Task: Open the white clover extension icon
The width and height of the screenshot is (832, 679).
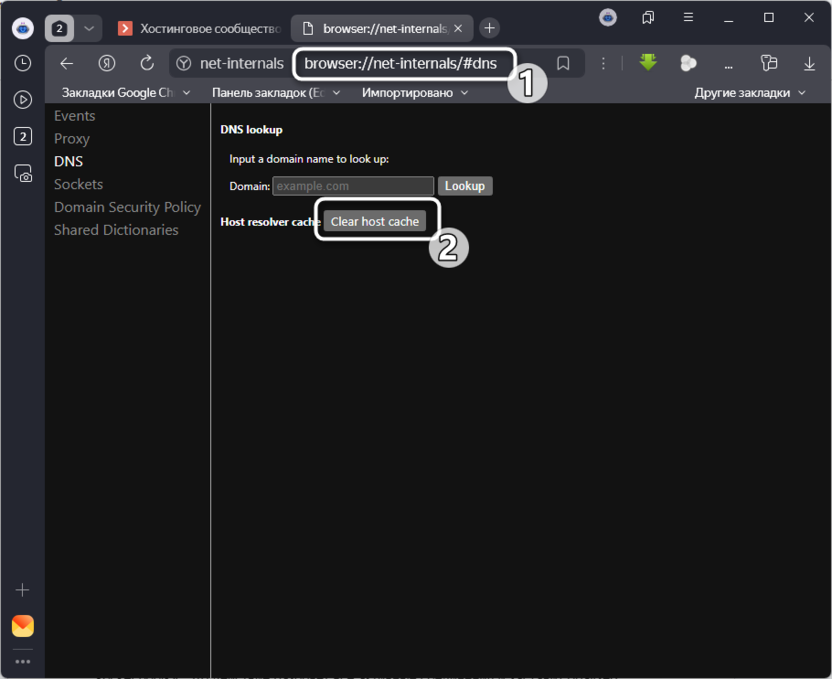Action: point(688,64)
